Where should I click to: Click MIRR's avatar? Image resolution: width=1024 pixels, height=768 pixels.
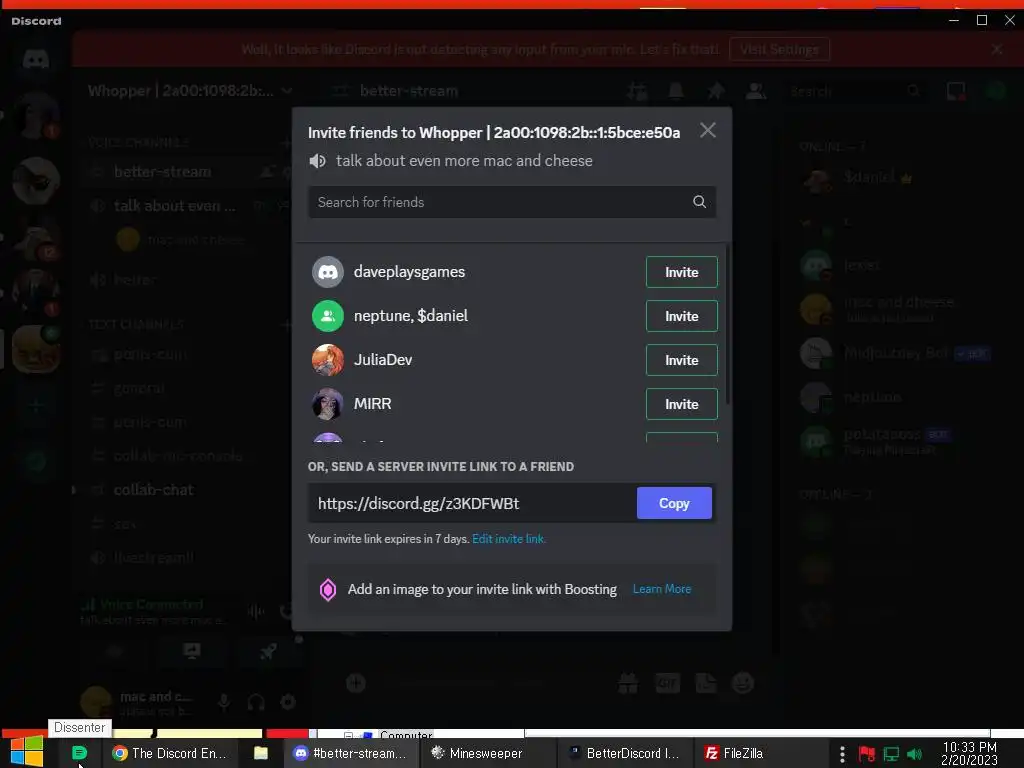click(x=328, y=404)
